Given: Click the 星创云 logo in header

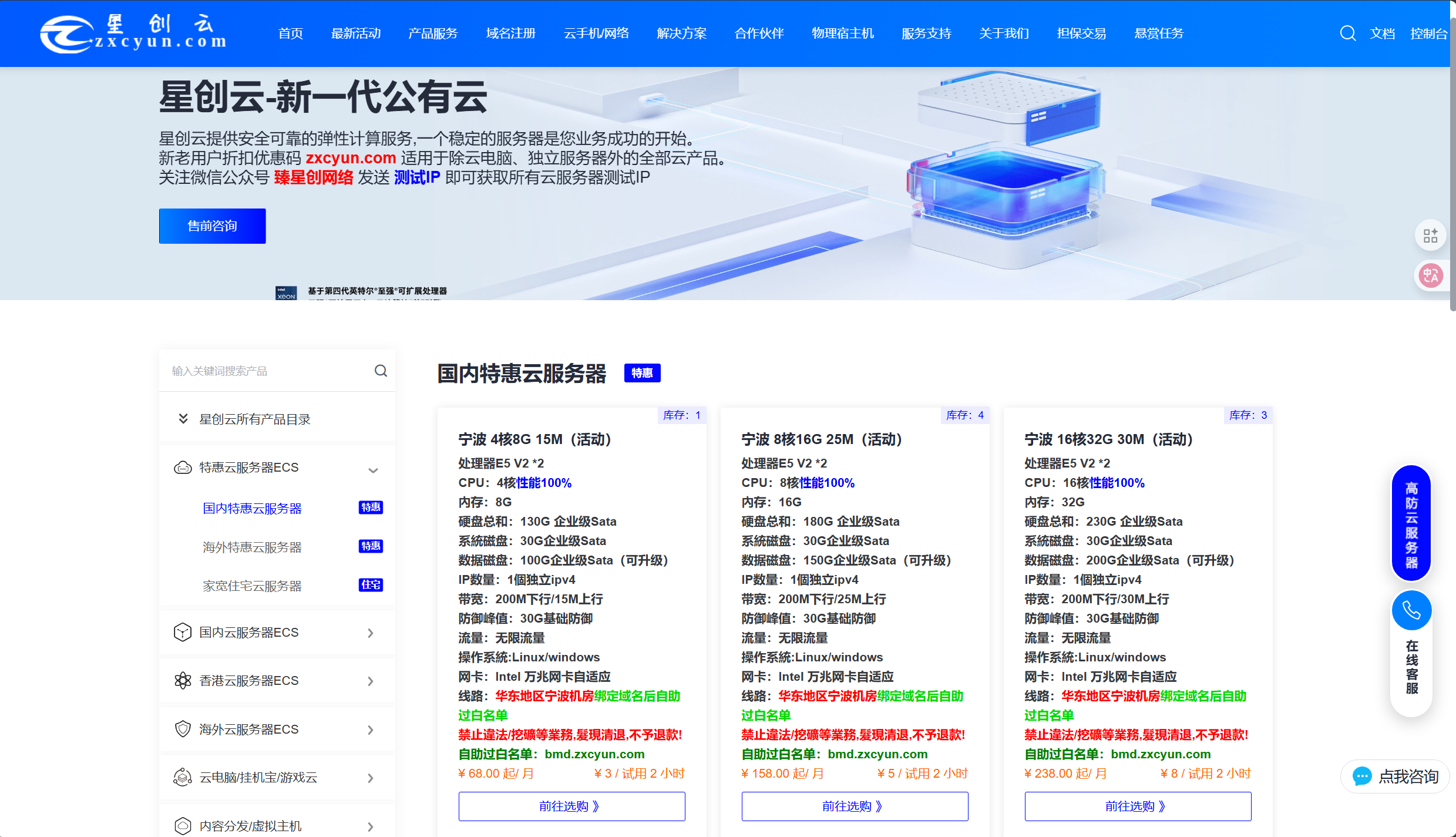Looking at the screenshot, I should (x=133, y=33).
